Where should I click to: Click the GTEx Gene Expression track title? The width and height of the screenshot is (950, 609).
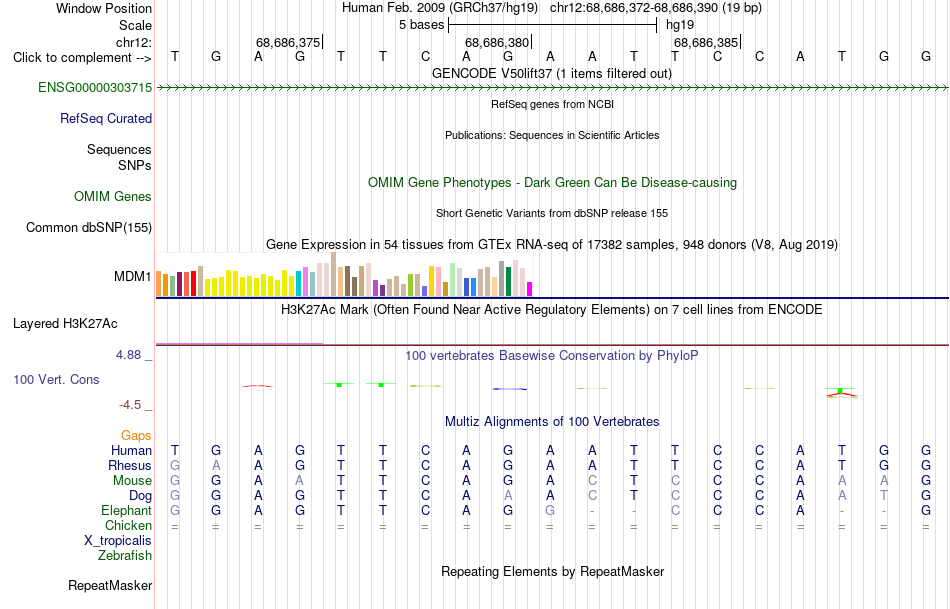point(552,245)
